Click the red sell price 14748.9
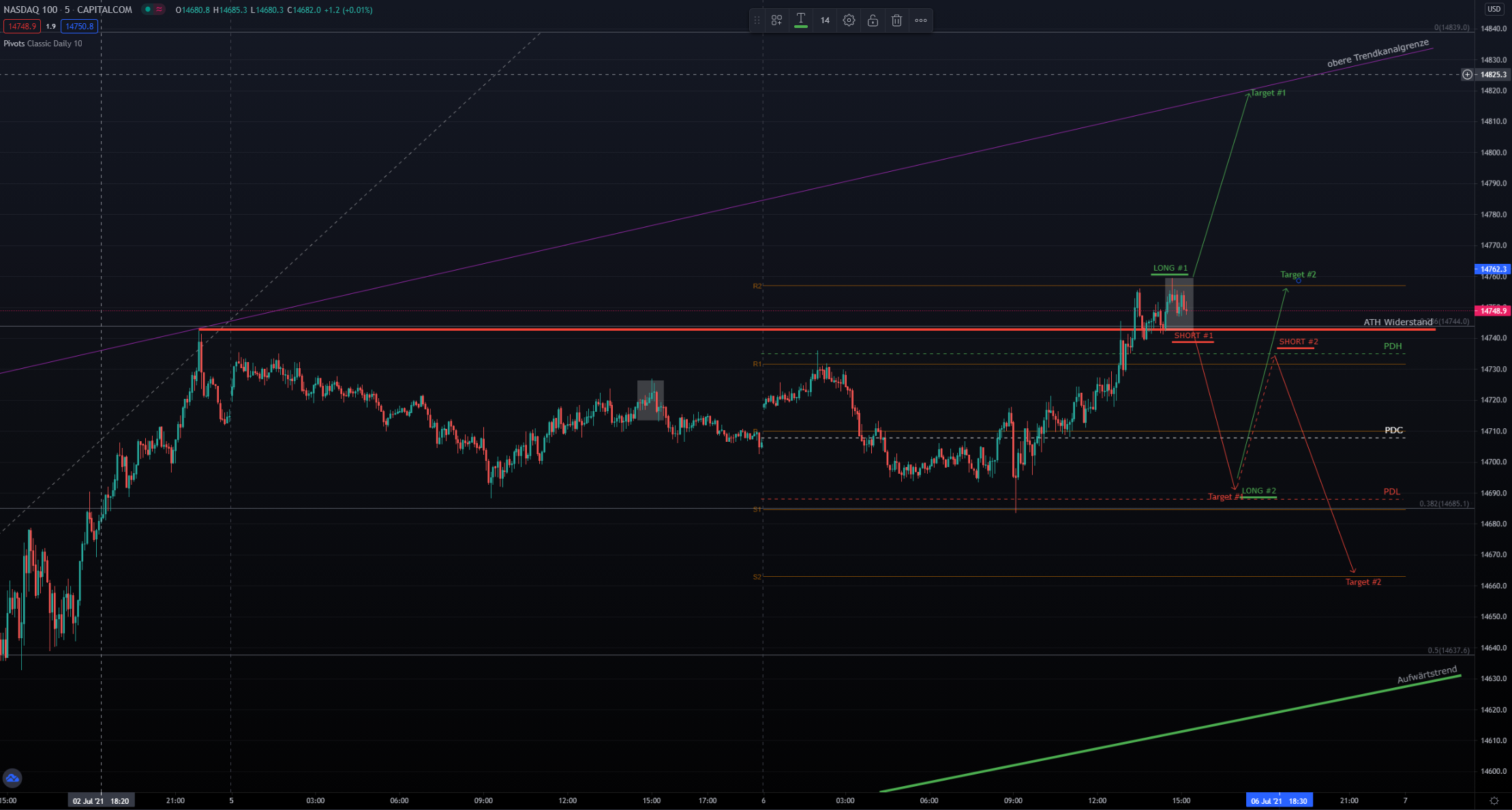Screen dimensions: 1512x810 [22, 27]
